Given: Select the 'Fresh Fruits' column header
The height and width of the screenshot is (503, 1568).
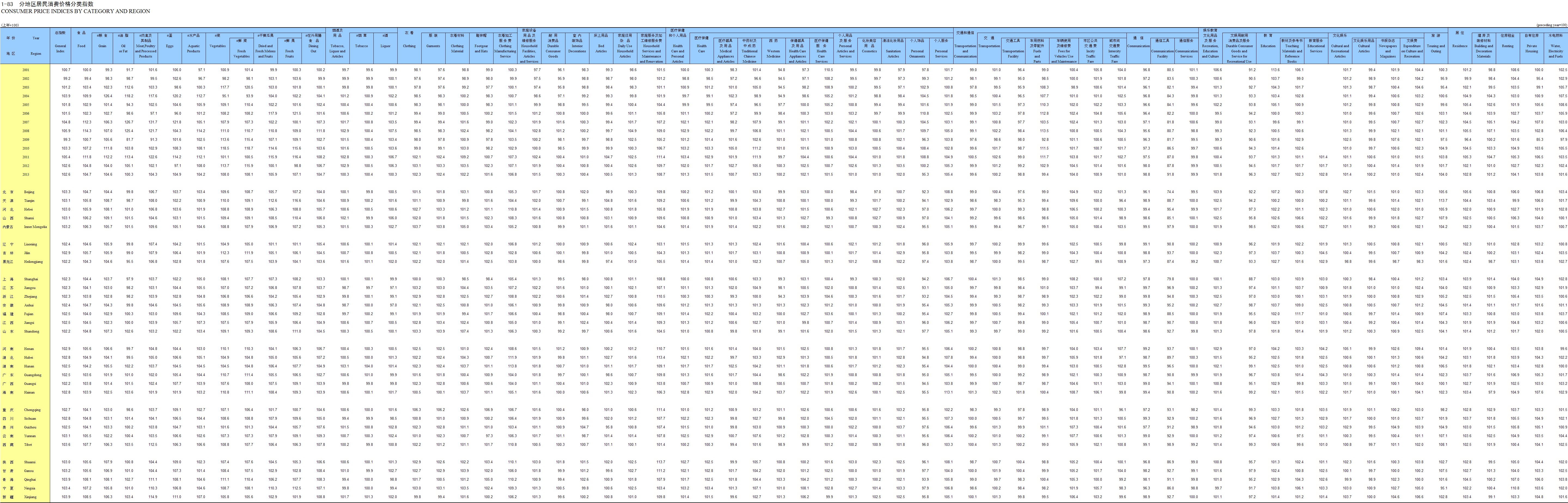Looking at the screenshot, I should [290, 54].
